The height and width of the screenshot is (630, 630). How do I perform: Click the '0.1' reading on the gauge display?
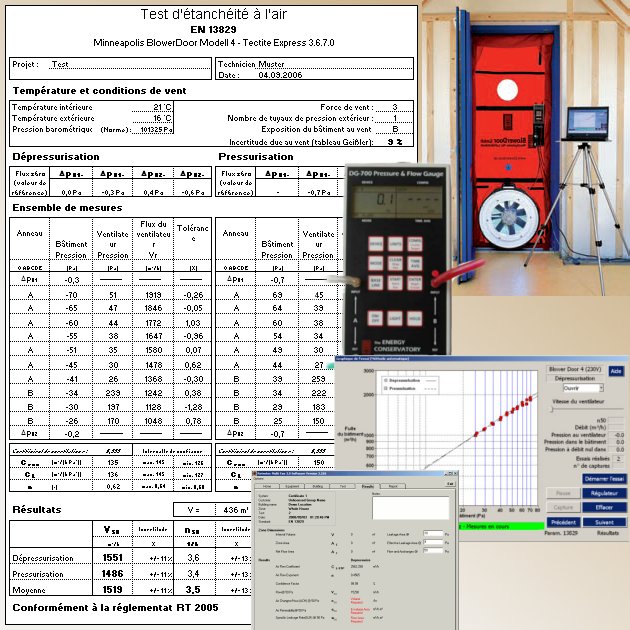385,199
